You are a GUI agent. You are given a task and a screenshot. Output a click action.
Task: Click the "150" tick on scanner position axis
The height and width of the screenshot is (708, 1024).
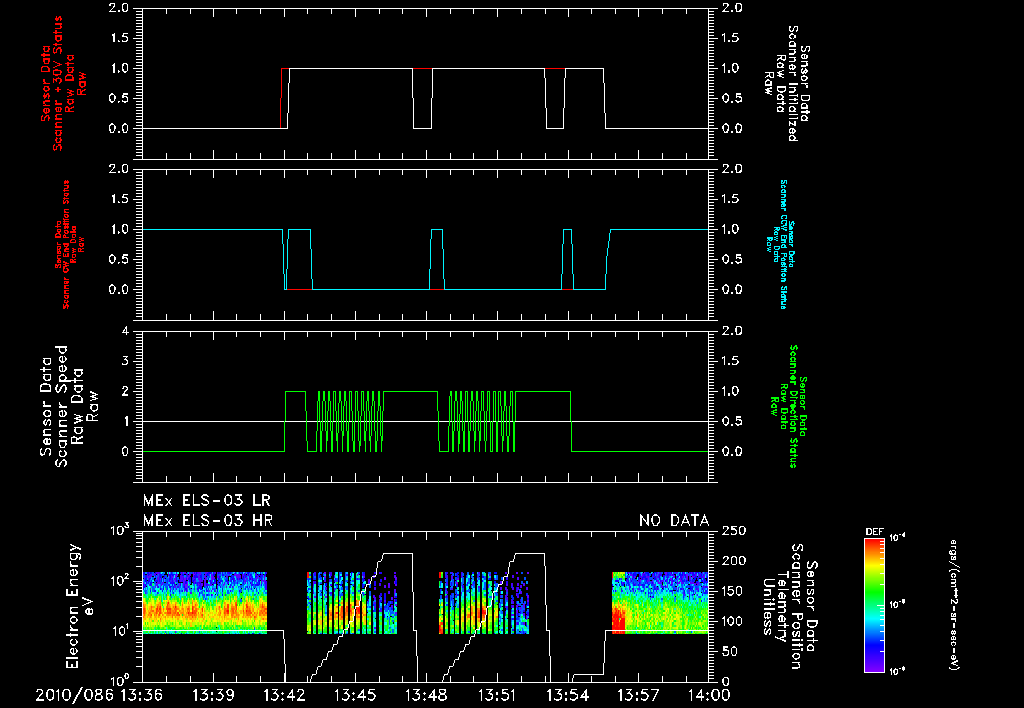(733, 591)
